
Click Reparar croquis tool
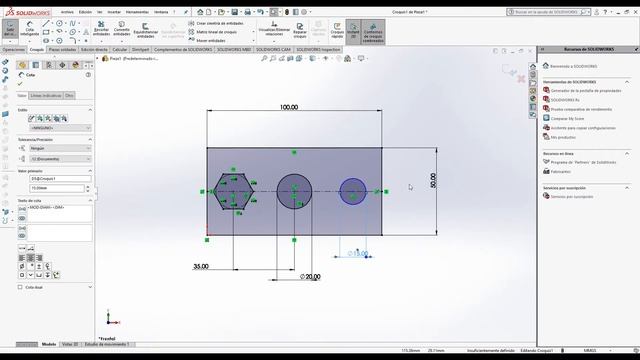pyautogui.click(x=300, y=31)
